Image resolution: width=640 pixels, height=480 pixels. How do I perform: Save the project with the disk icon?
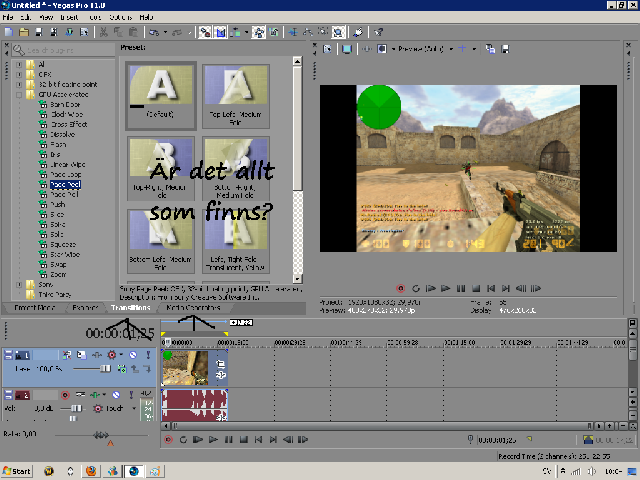(x=39, y=32)
